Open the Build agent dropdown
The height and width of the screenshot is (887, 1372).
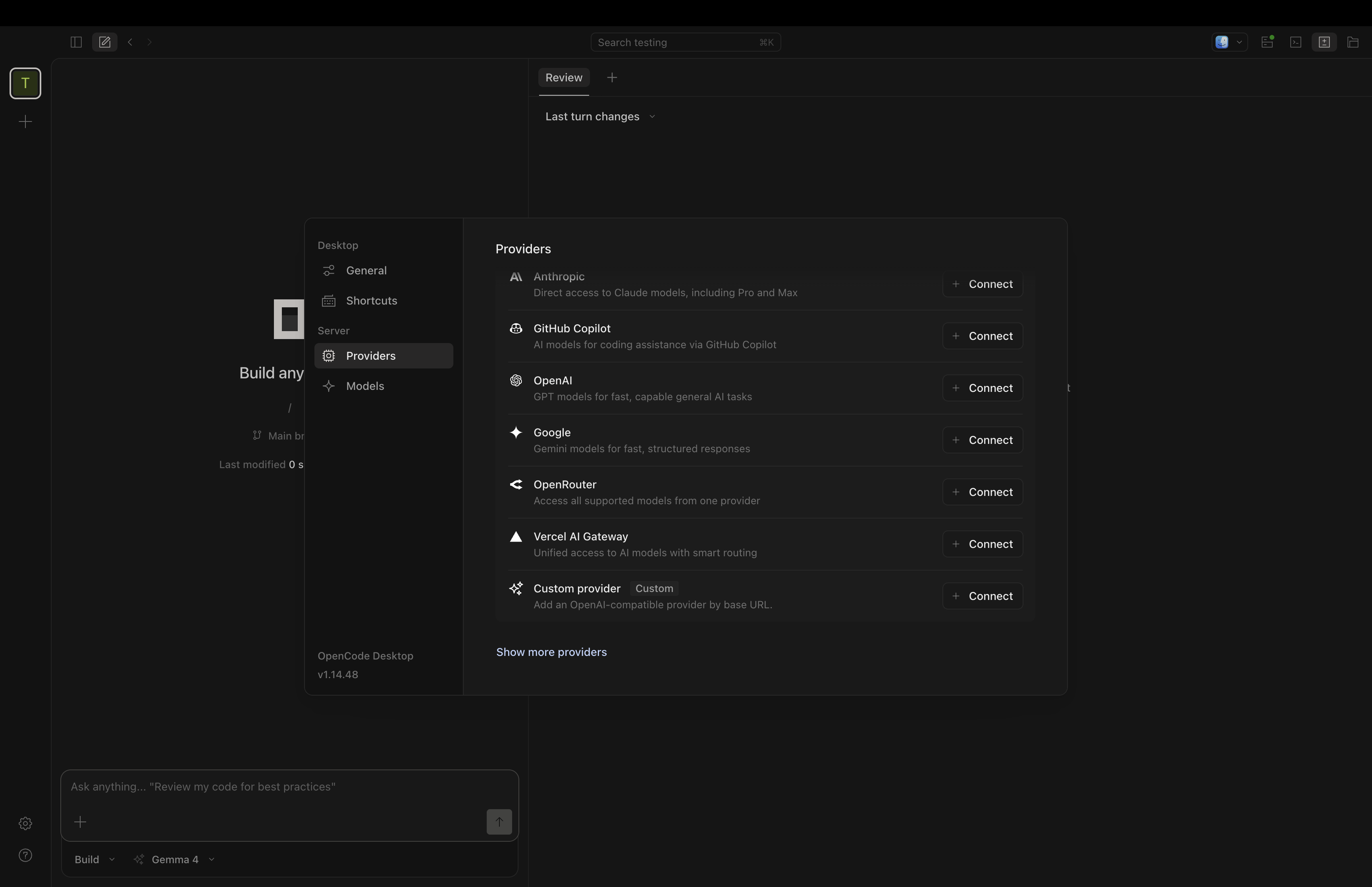(x=94, y=859)
